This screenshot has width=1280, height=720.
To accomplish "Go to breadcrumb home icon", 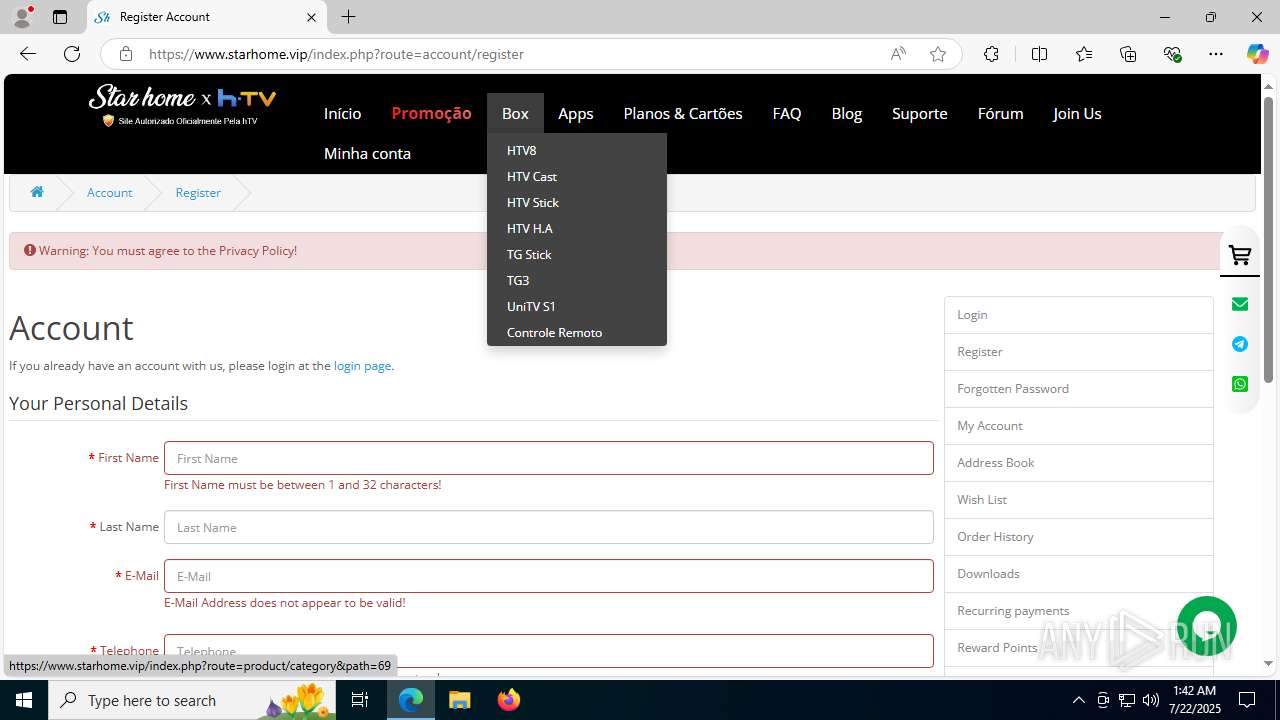I will pyautogui.click(x=37, y=192).
